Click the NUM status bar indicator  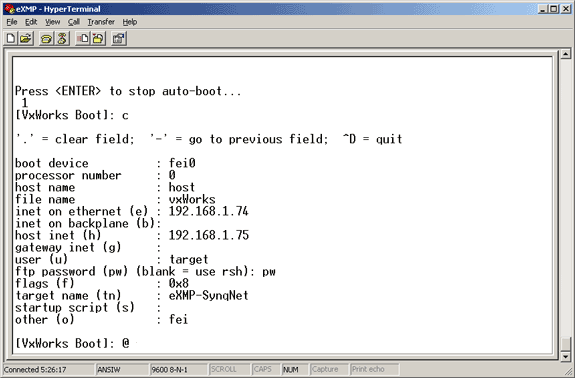click(290, 369)
